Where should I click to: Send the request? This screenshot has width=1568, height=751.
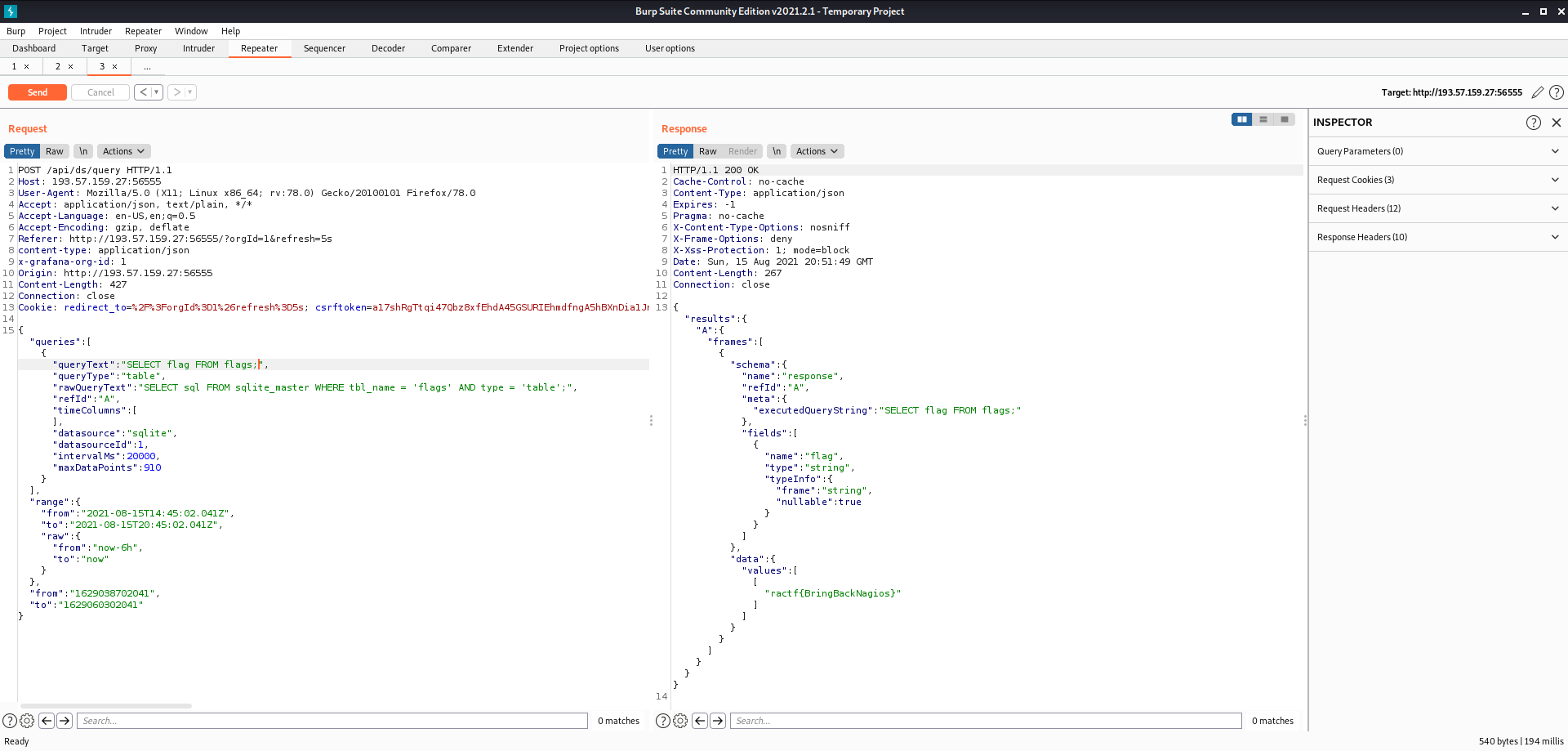[x=38, y=92]
